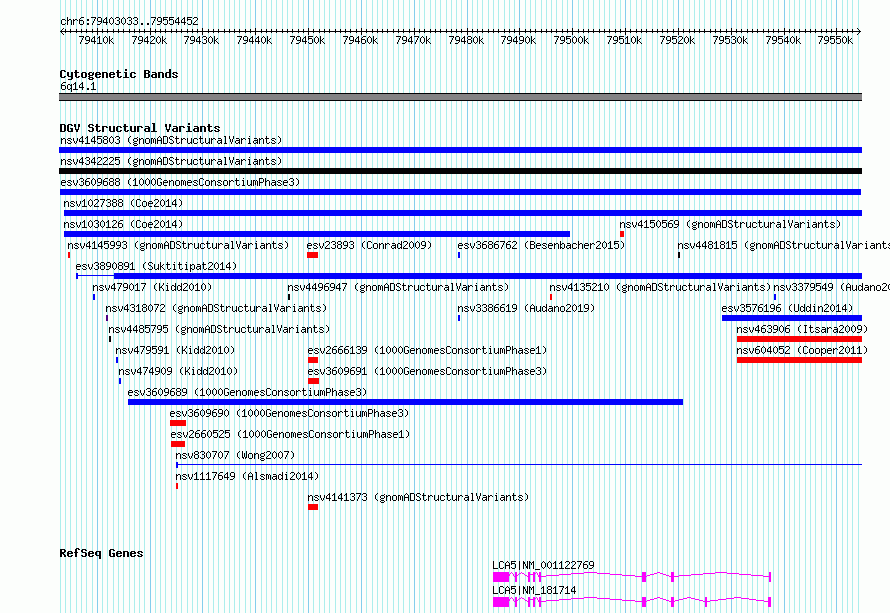Click esv2666139 1000Genomes Phase1 label
This screenshot has height=613, width=890.
(427, 350)
